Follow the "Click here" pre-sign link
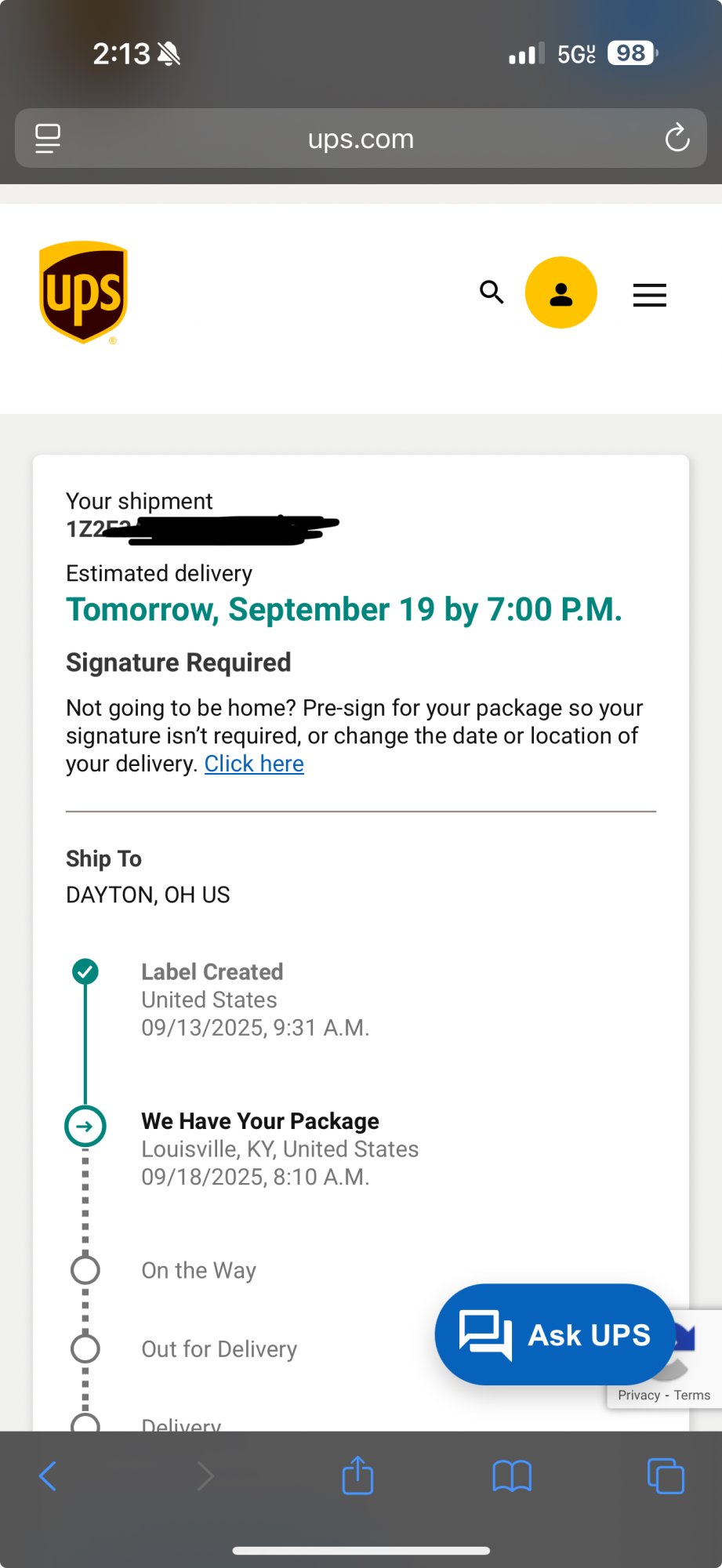This screenshot has width=722, height=1568. 254,764
